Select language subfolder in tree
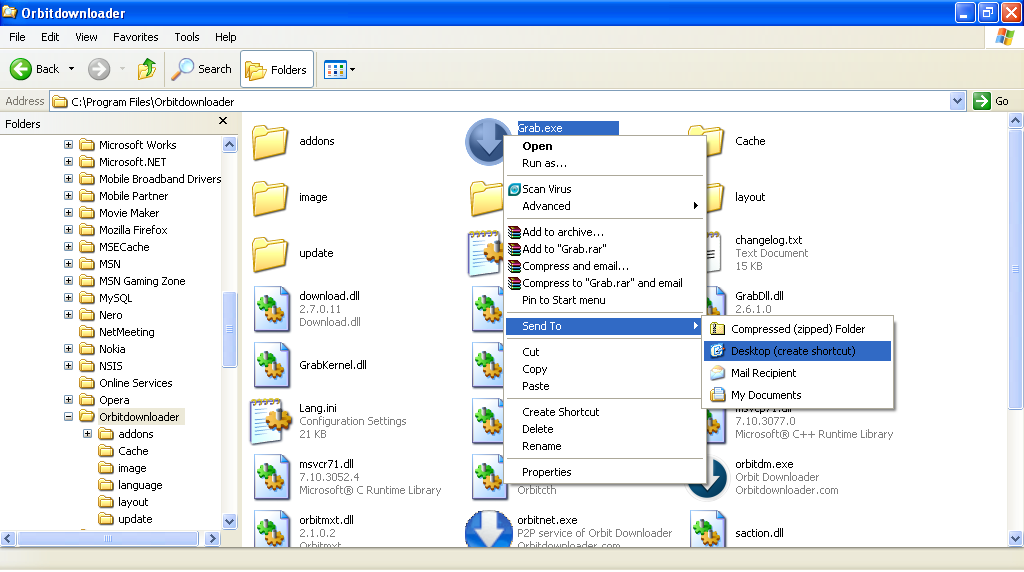The height and width of the screenshot is (572, 1024). tap(140, 485)
